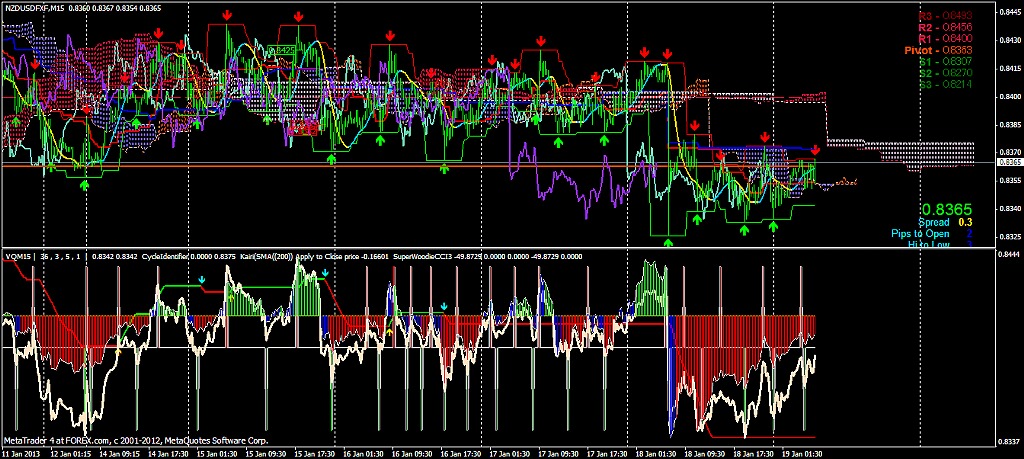Click the 18 Jan 09:30 time label
The height and width of the screenshot is (459, 1024).
pos(704,453)
